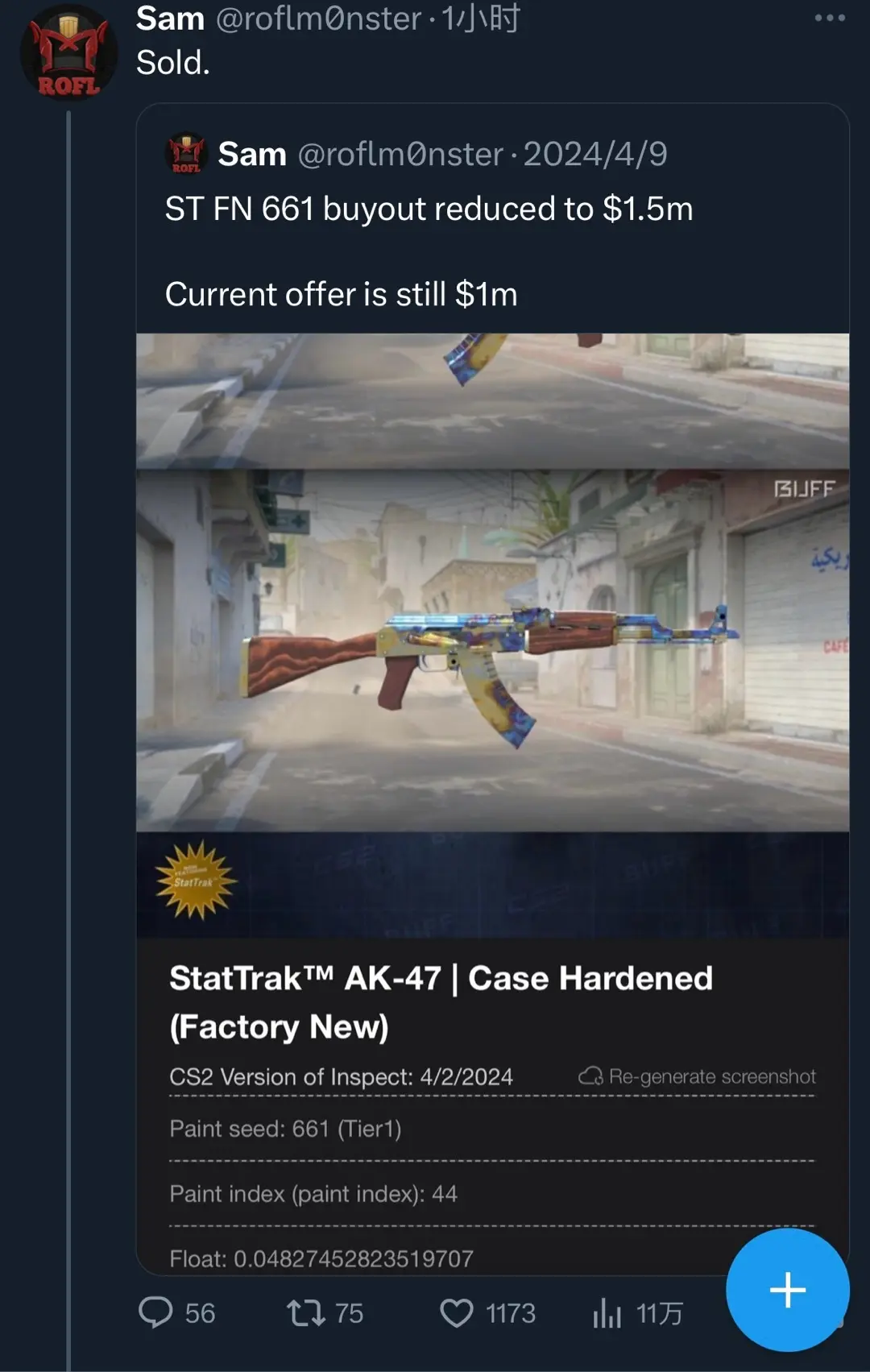Open the three-dot more options menu

click(x=830, y=18)
